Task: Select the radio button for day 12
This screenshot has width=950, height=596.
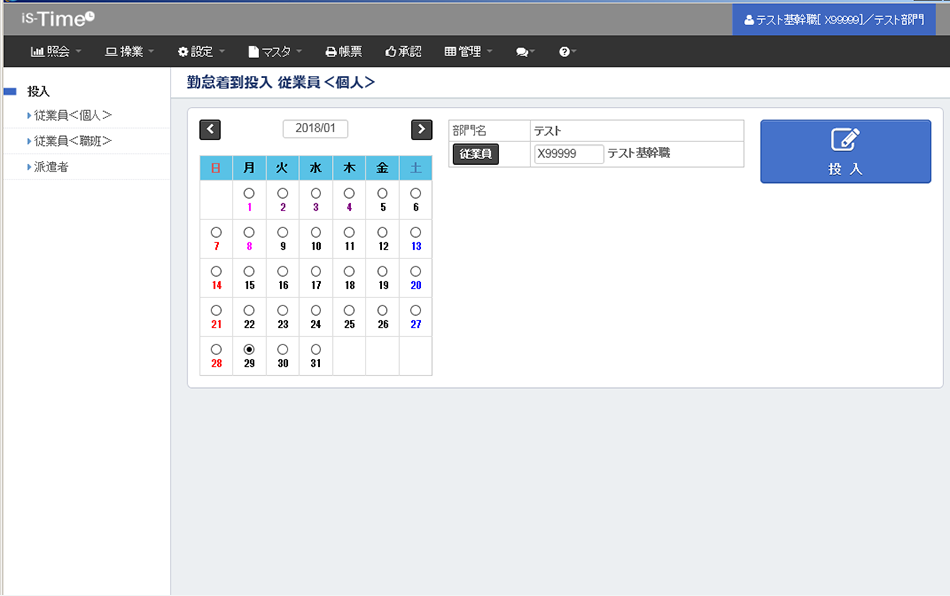Action: point(382,233)
